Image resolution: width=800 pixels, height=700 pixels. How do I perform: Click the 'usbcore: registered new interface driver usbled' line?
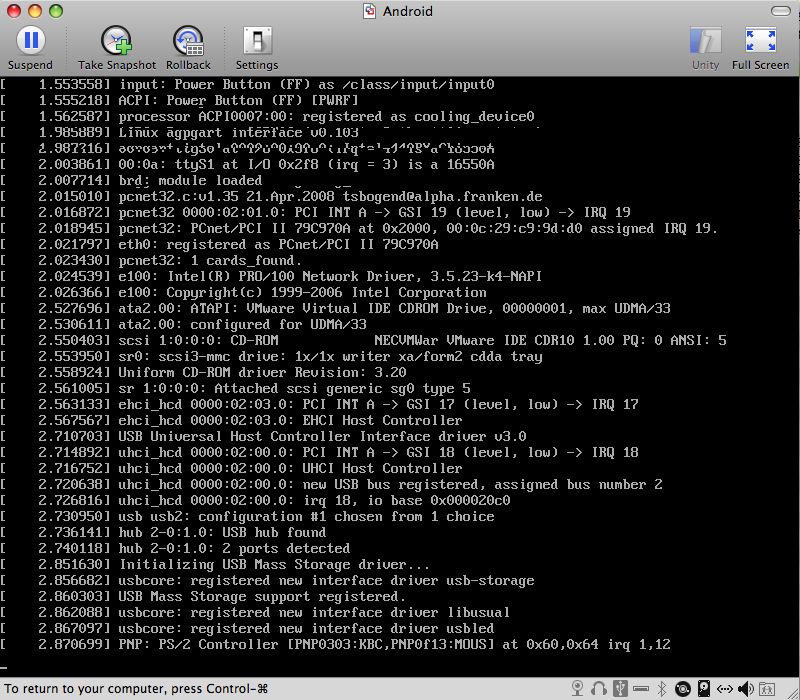[306, 628]
